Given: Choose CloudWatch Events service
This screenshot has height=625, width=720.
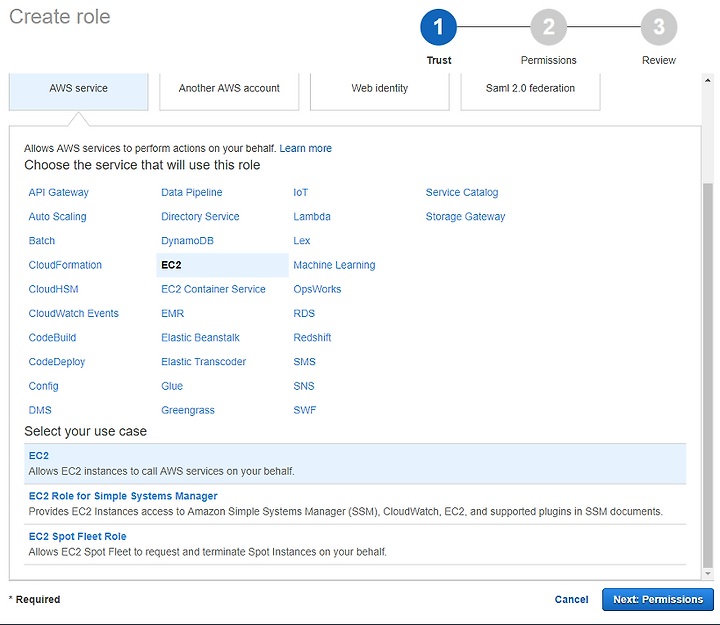Looking at the screenshot, I should [73, 313].
